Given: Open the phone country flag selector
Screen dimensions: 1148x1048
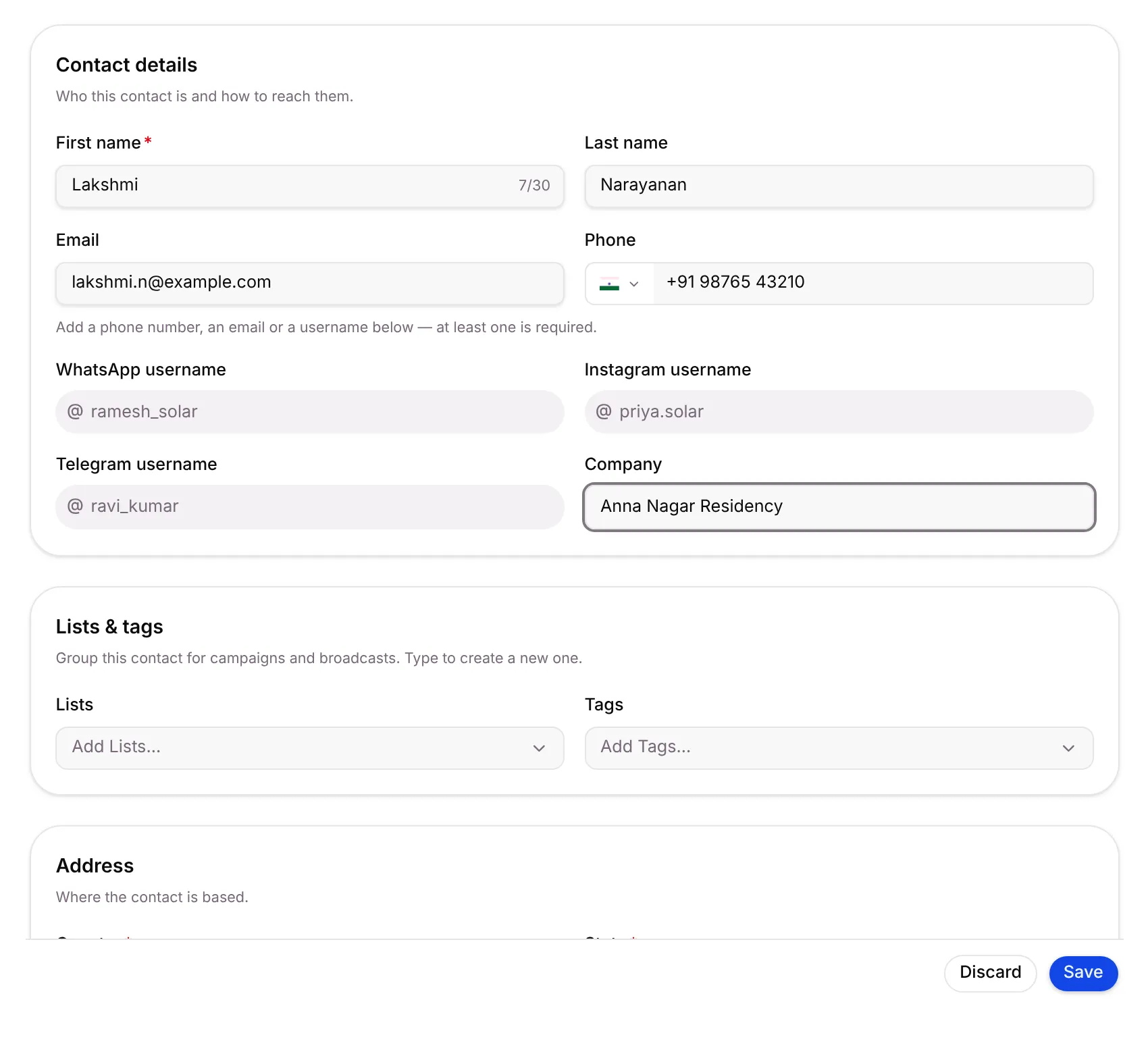Looking at the screenshot, I should pos(619,284).
